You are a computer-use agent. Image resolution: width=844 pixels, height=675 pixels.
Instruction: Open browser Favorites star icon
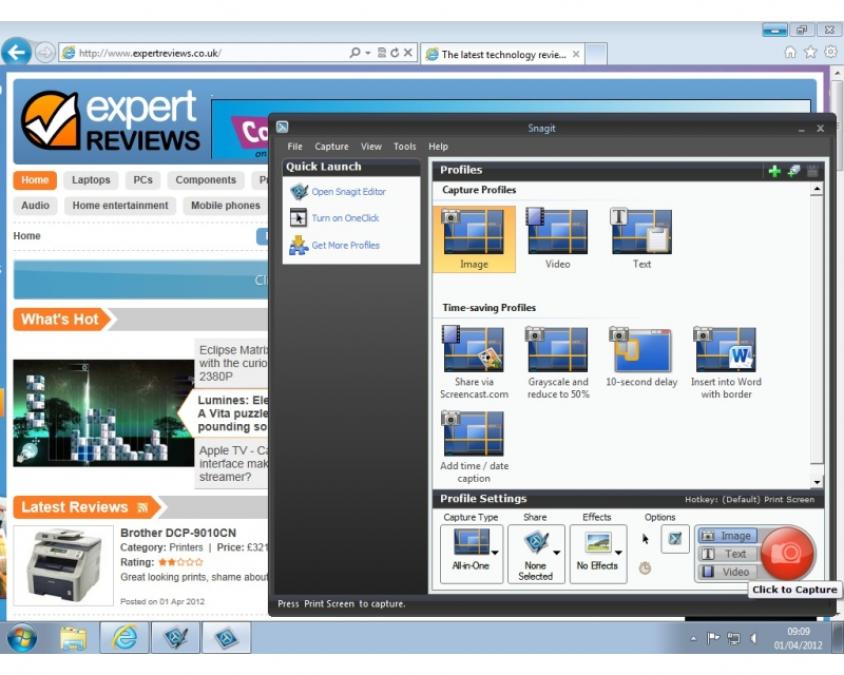pyautogui.click(x=810, y=52)
